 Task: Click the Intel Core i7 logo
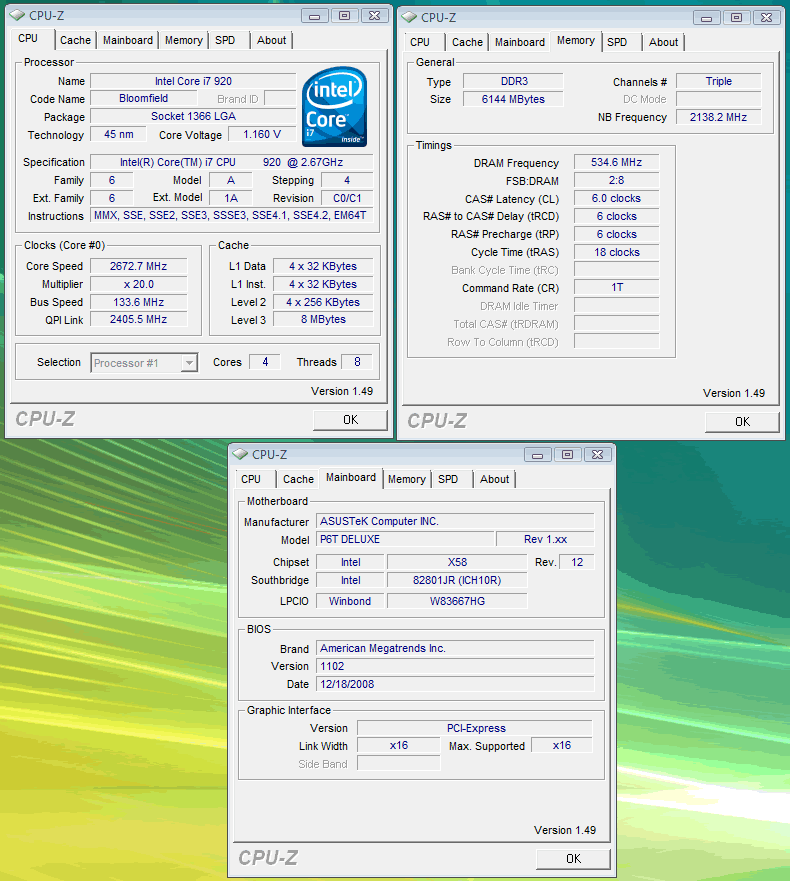tap(334, 107)
